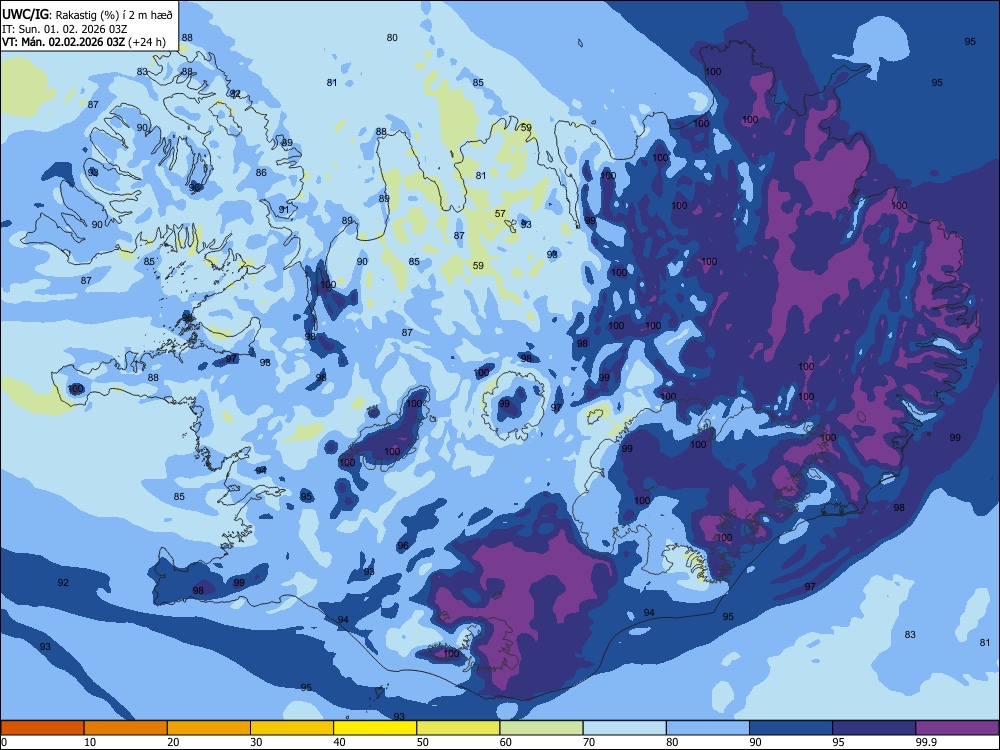Viewport: 1000px width, 750px height.
Task: Select the '86' humidity value on the map
Action: (261, 172)
